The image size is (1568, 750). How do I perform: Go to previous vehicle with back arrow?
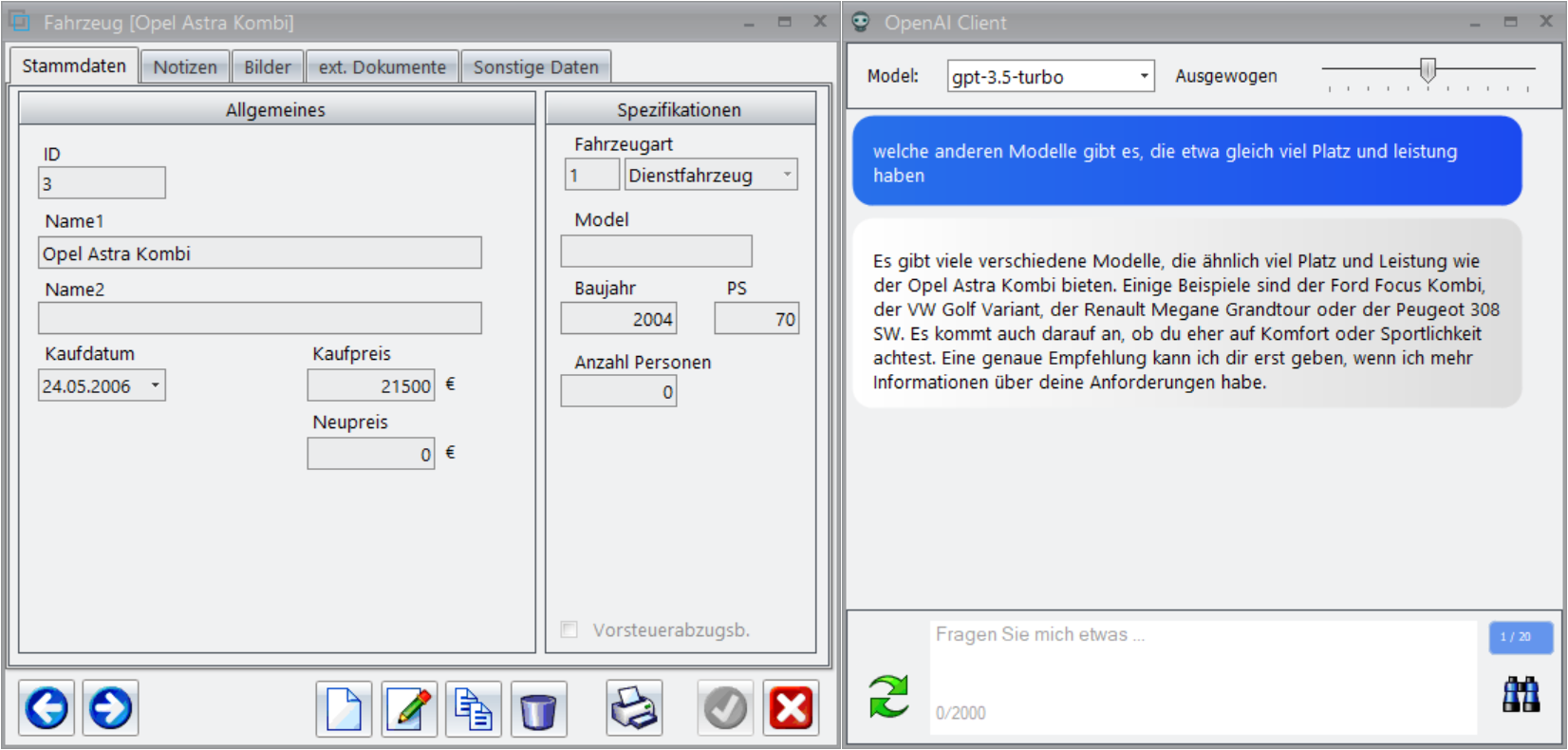(47, 708)
